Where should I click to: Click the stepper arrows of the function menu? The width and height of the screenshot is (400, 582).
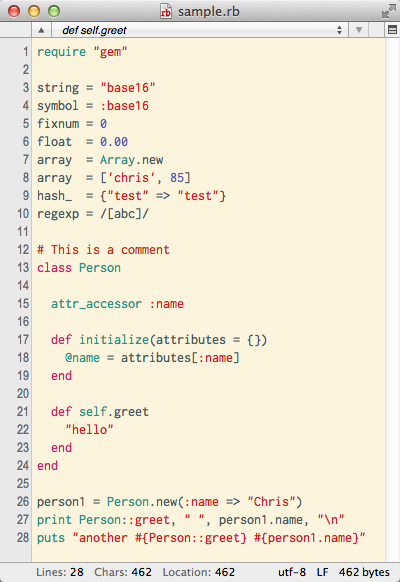(x=339, y=30)
